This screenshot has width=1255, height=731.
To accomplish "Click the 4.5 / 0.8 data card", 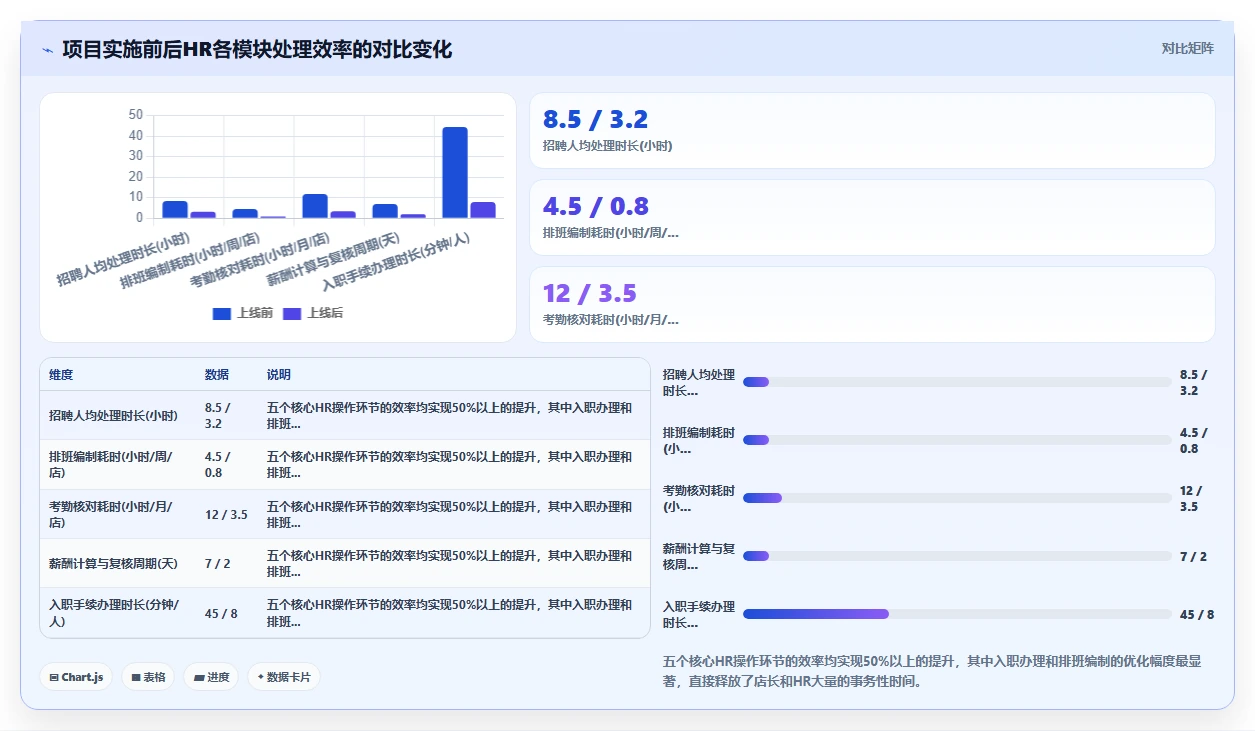I will (872, 218).
